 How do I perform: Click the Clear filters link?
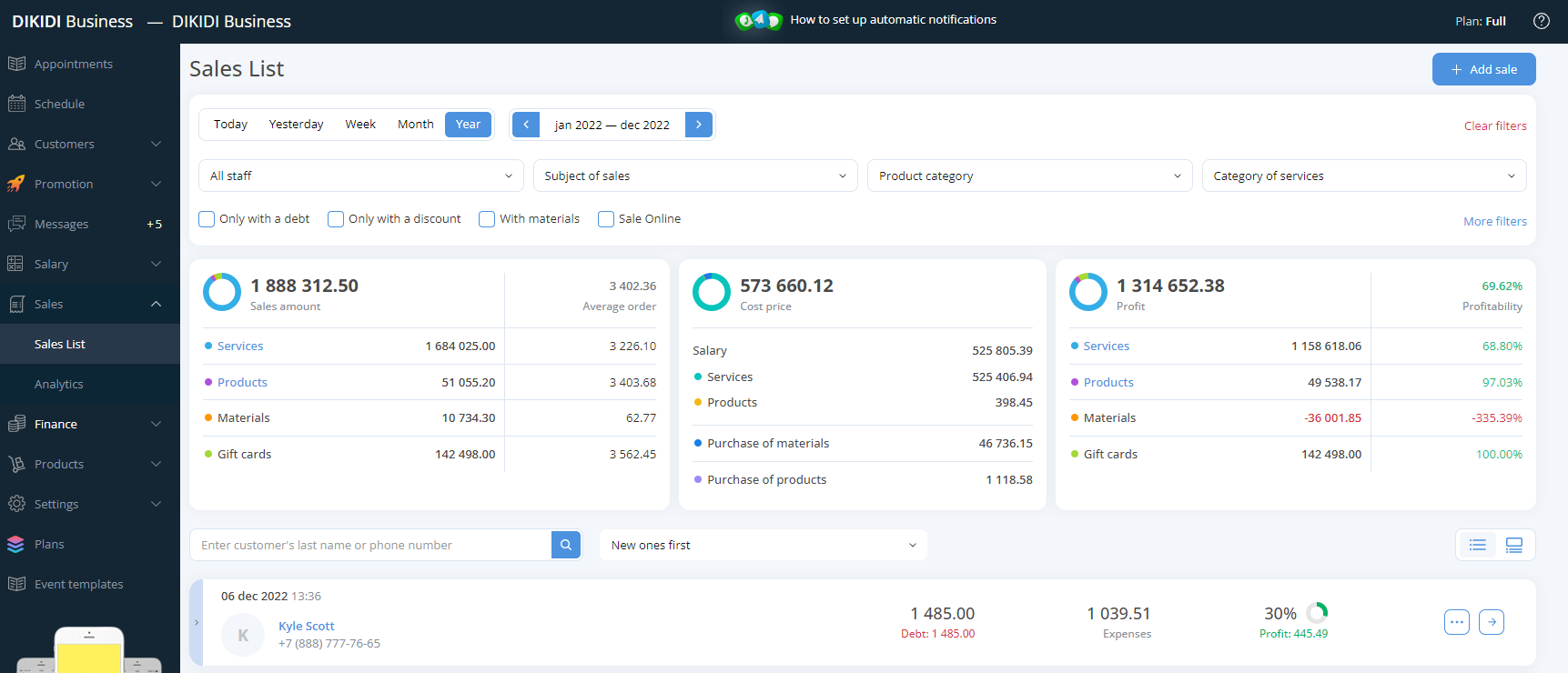(1495, 126)
